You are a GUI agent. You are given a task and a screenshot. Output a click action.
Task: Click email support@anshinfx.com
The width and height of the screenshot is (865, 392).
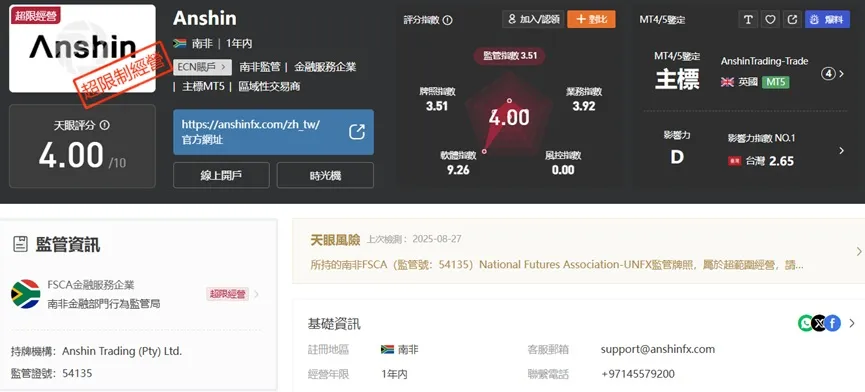point(658,349)
